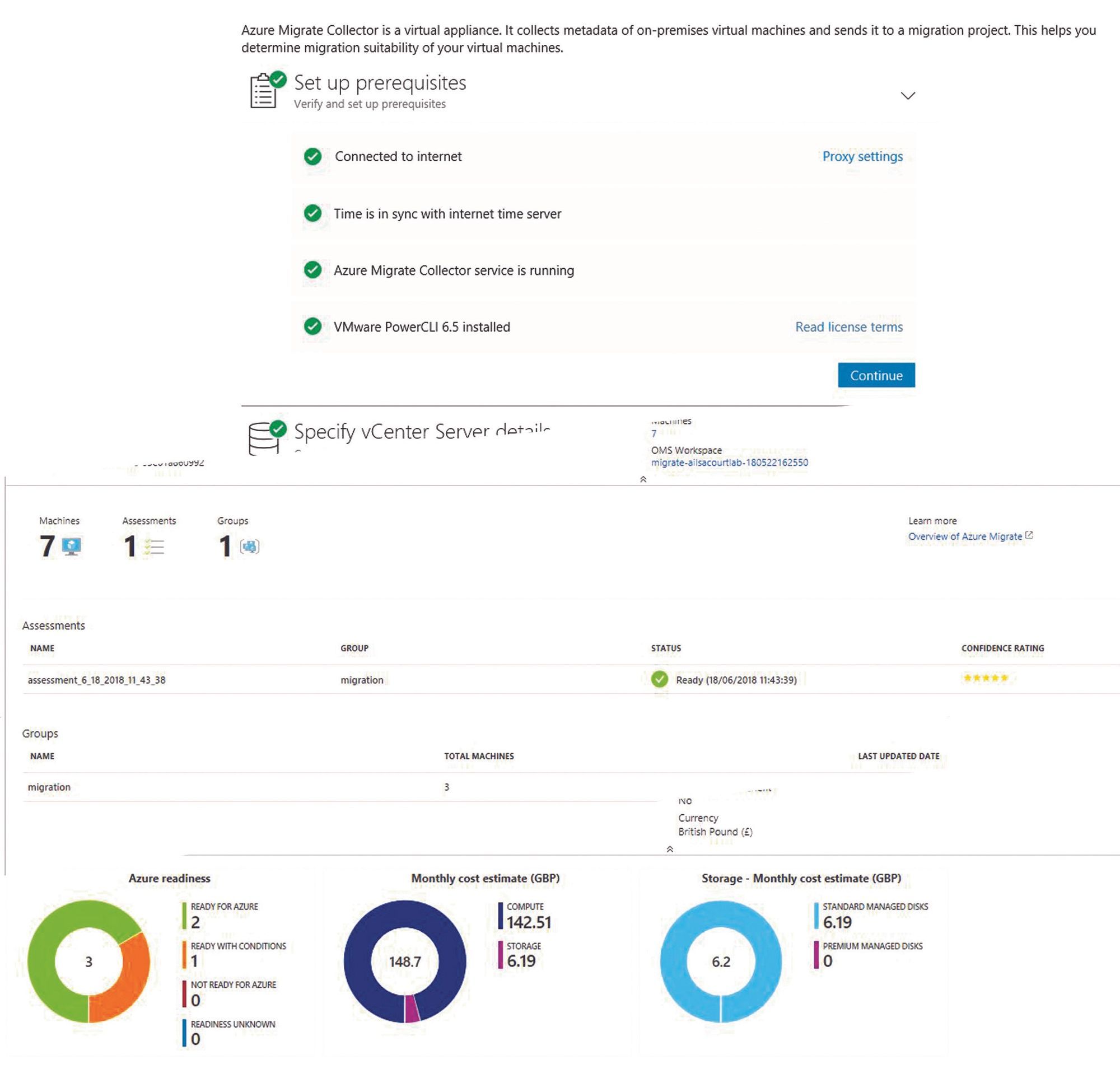The width and height of the screenshot is (1120, 1069).
Task: Click the collapse arrow below British Pound currency
Action: click(671, 848)
